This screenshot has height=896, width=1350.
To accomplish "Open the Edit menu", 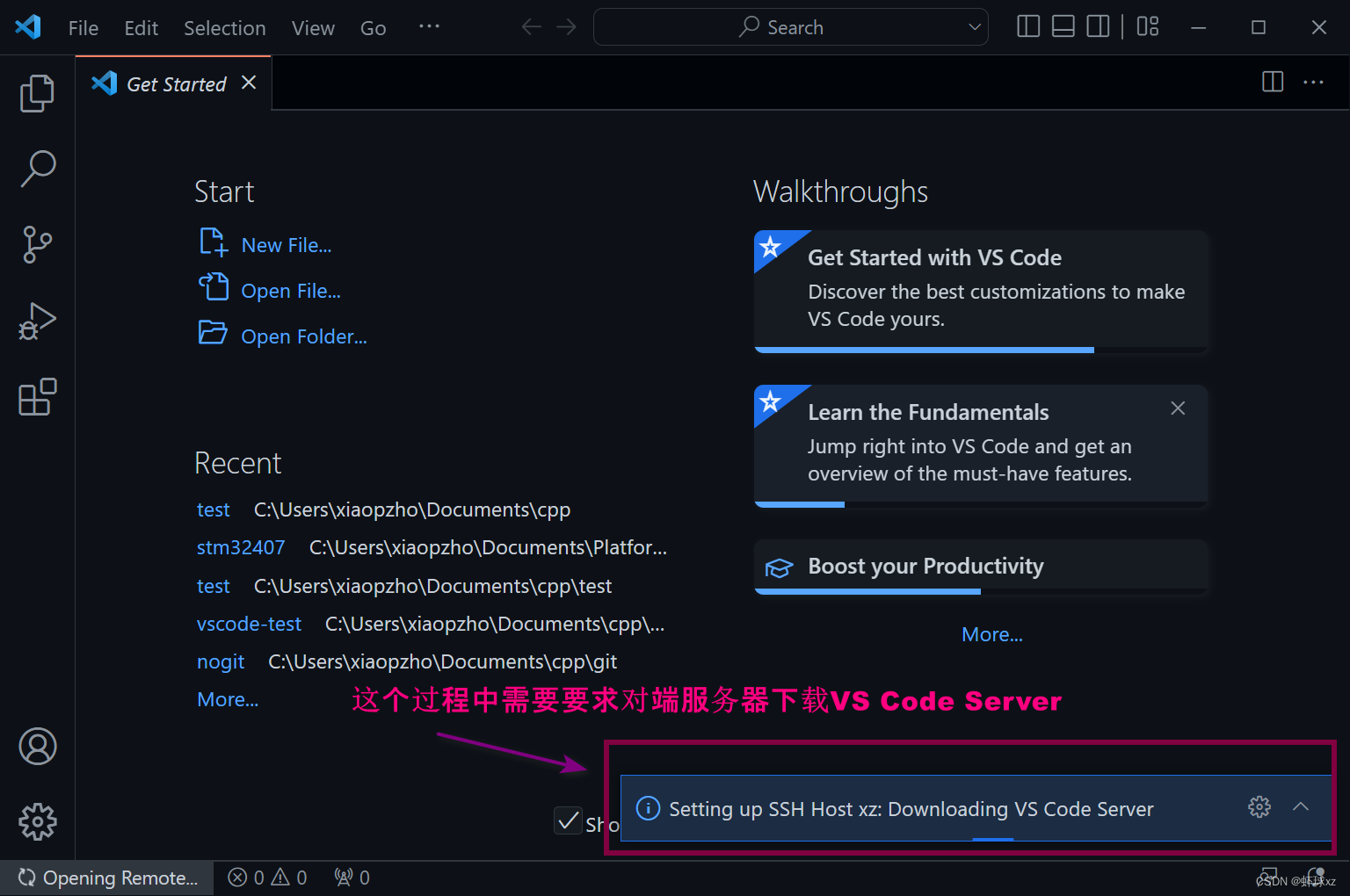I will coord(142,28).
